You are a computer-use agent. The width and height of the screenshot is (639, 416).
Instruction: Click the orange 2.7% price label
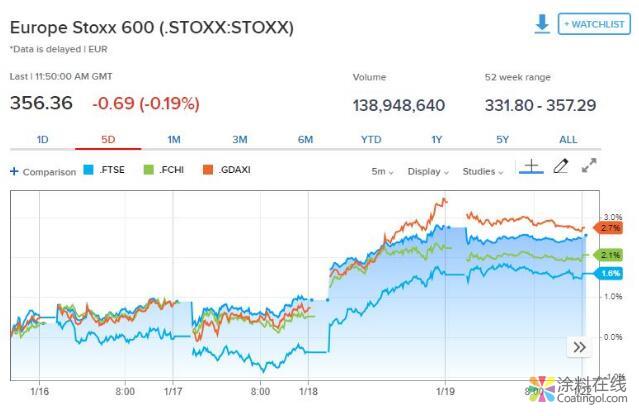point(611,228)
